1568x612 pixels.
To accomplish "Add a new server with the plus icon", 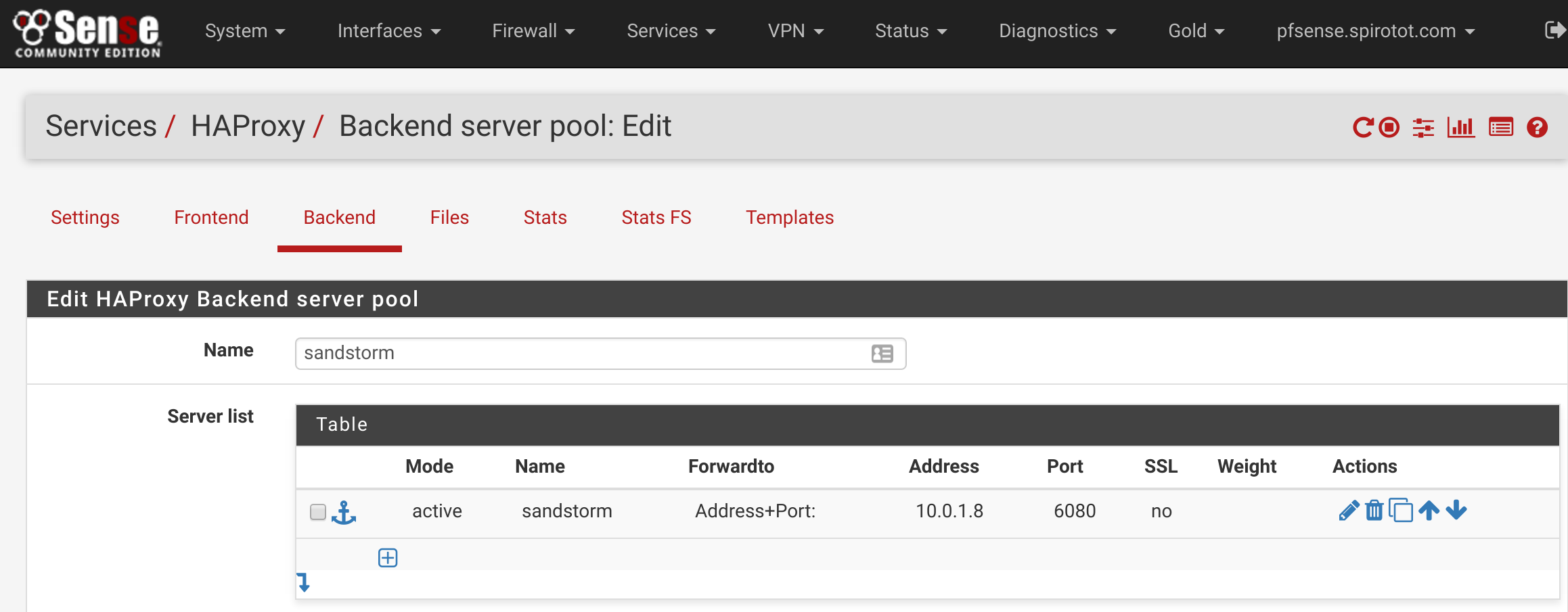I will click(x=388, y=558).
